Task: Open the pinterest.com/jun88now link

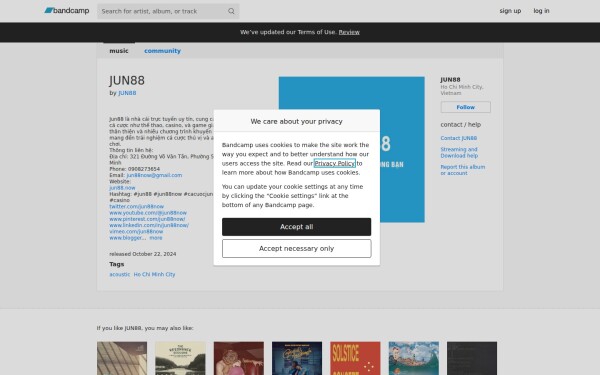Action: (147, 219)
